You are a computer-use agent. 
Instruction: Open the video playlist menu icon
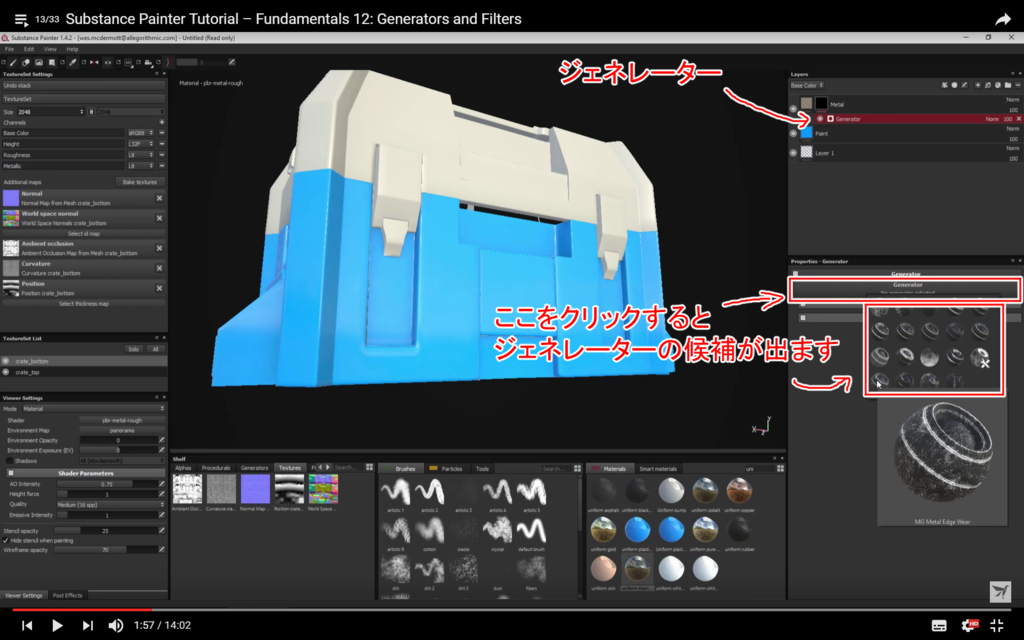tap(21, 20)
